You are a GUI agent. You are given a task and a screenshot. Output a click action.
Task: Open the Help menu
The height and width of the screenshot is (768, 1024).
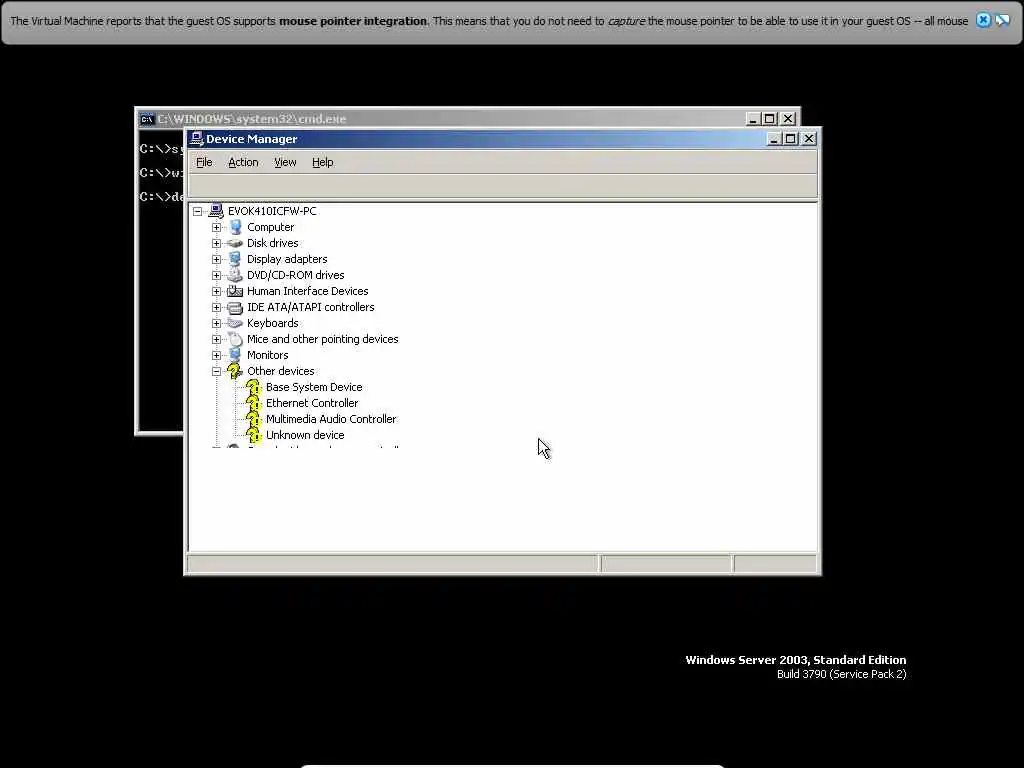pos(323,162)
